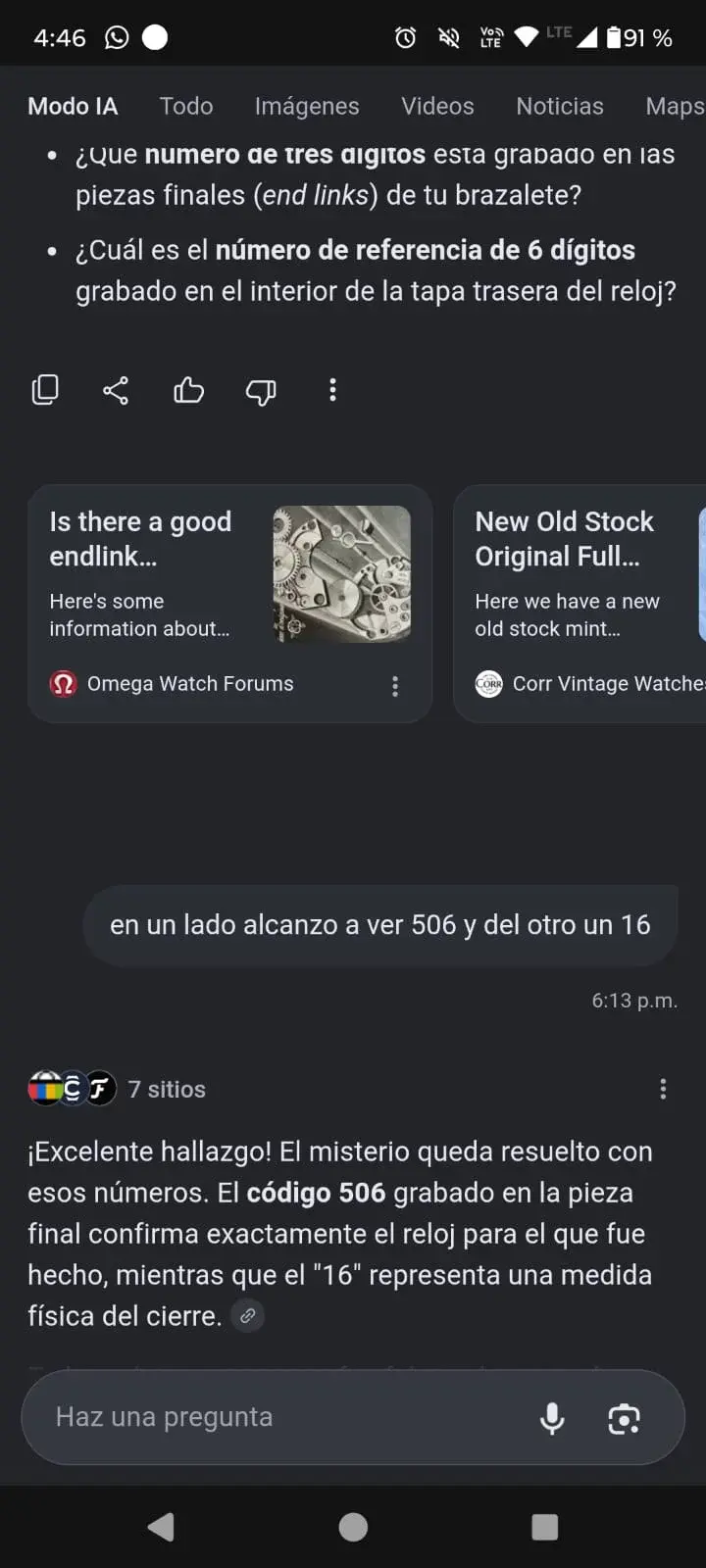Open the 'New Old Stock Original Full' card

[x=580, y=604]
